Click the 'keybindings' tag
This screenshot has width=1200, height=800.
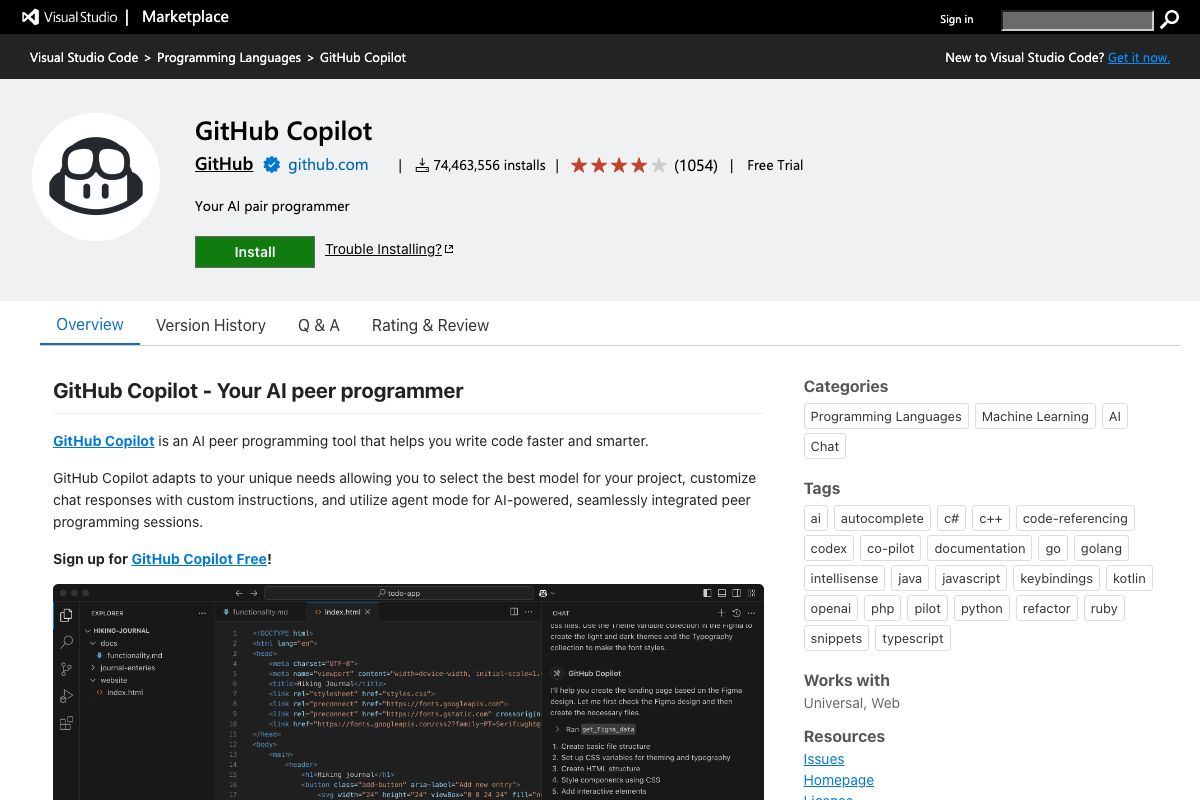[1056, 578]
